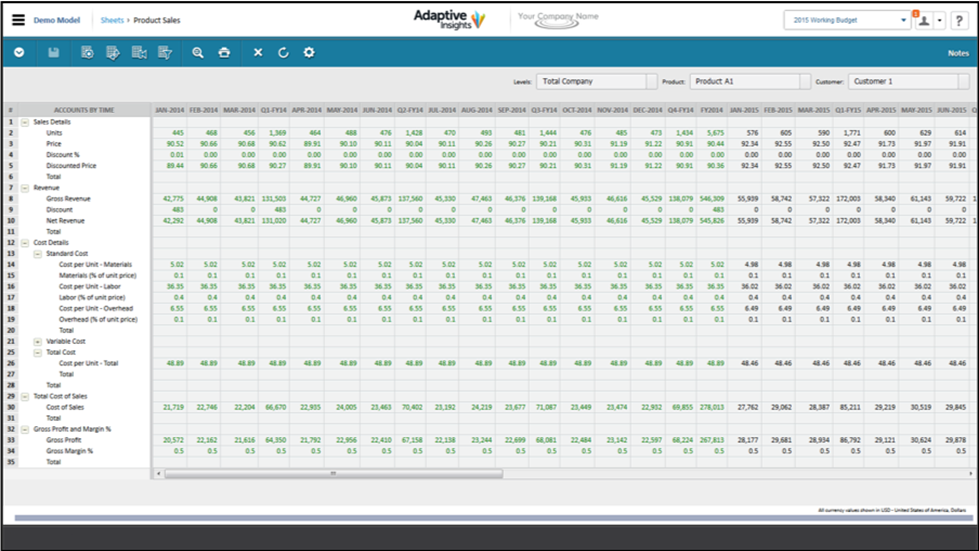
Task: Click the sheet-with-diamond-arrow toolbar icon
Action: 113,52
